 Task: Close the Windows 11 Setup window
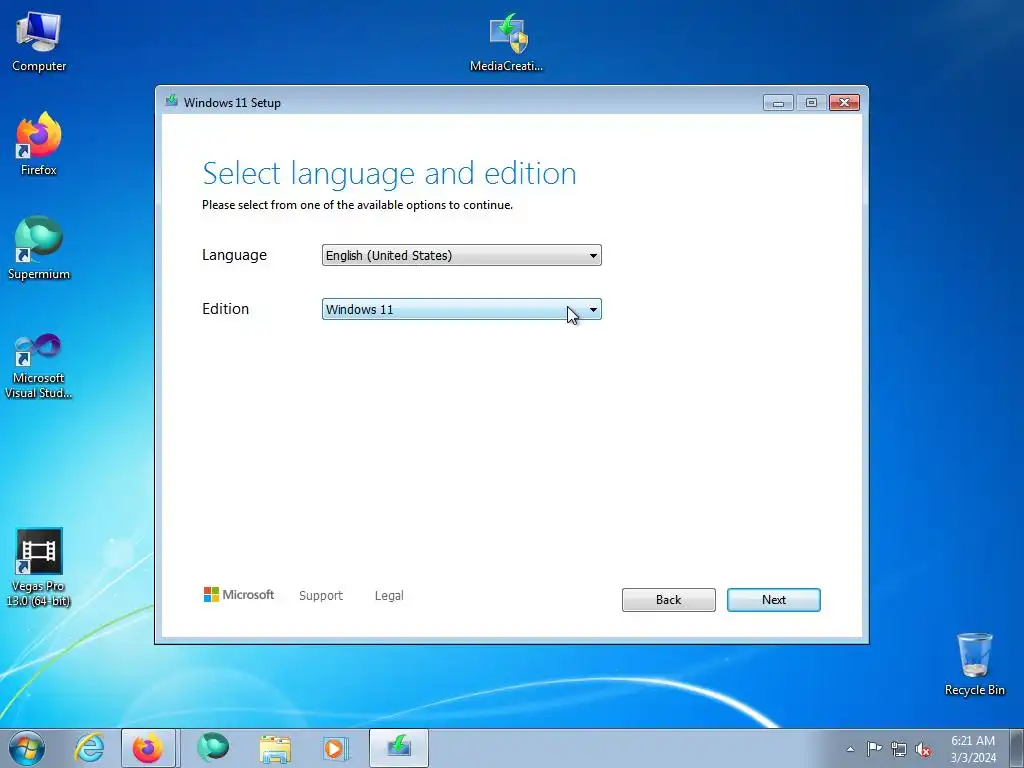point(844,103)
